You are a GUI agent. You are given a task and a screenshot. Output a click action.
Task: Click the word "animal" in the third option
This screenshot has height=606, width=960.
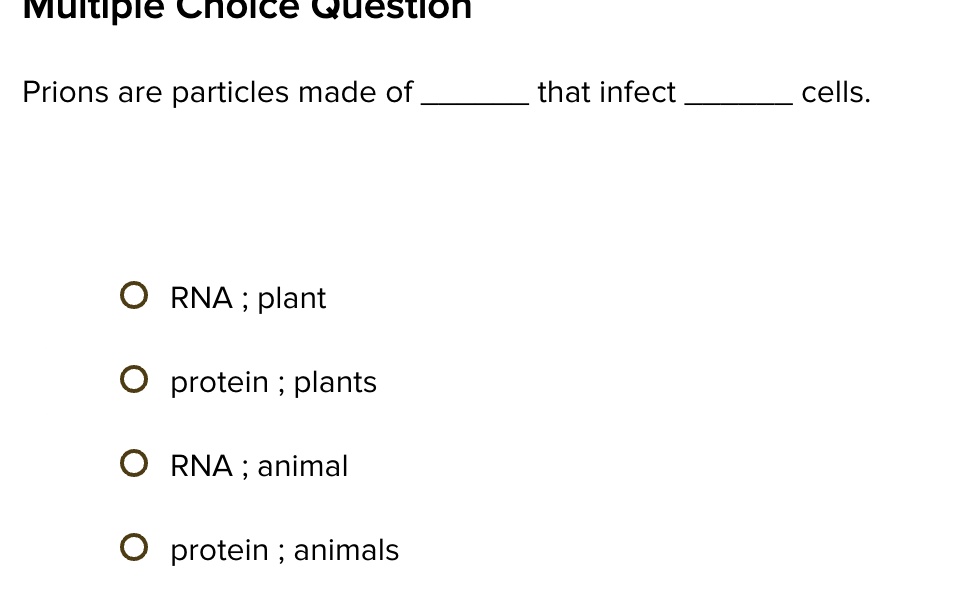[302, 466]
